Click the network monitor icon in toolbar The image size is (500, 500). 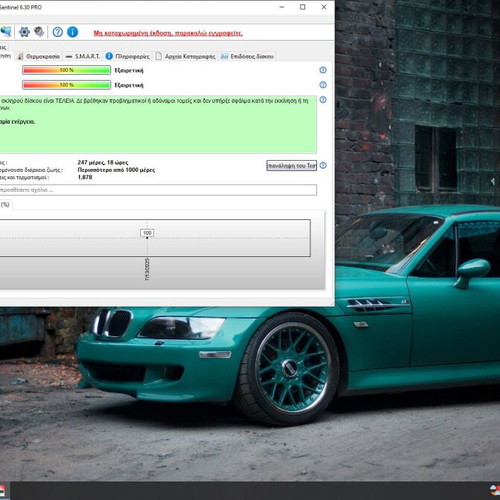(6, 32)
